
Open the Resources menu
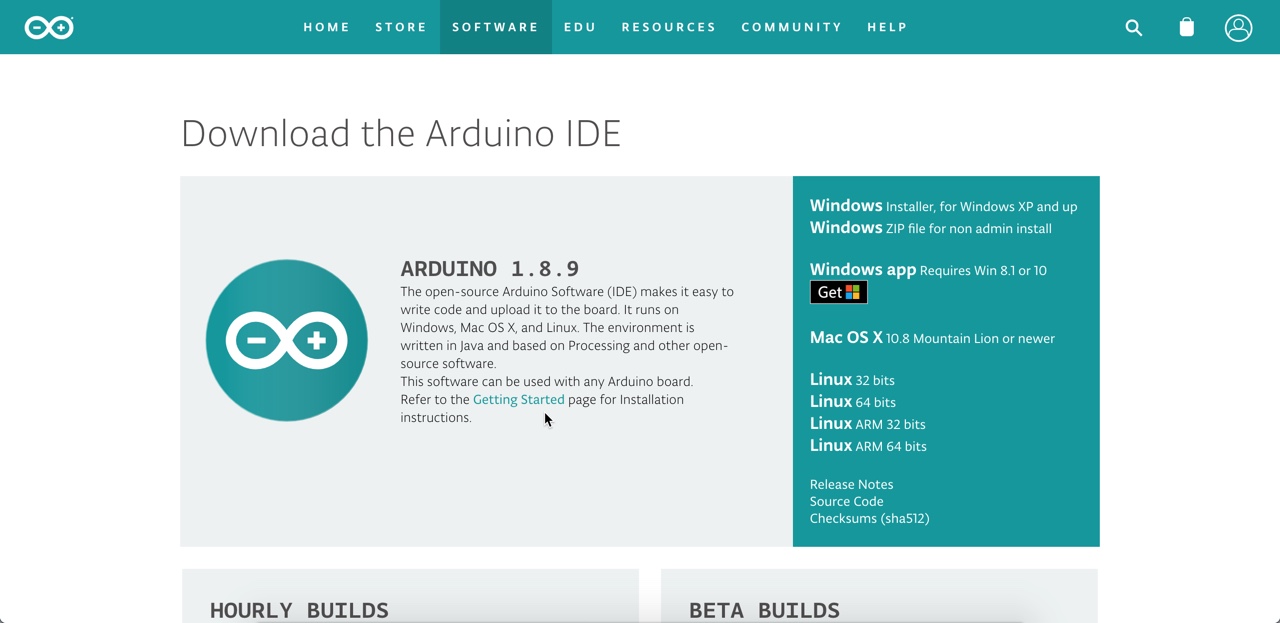669,27
